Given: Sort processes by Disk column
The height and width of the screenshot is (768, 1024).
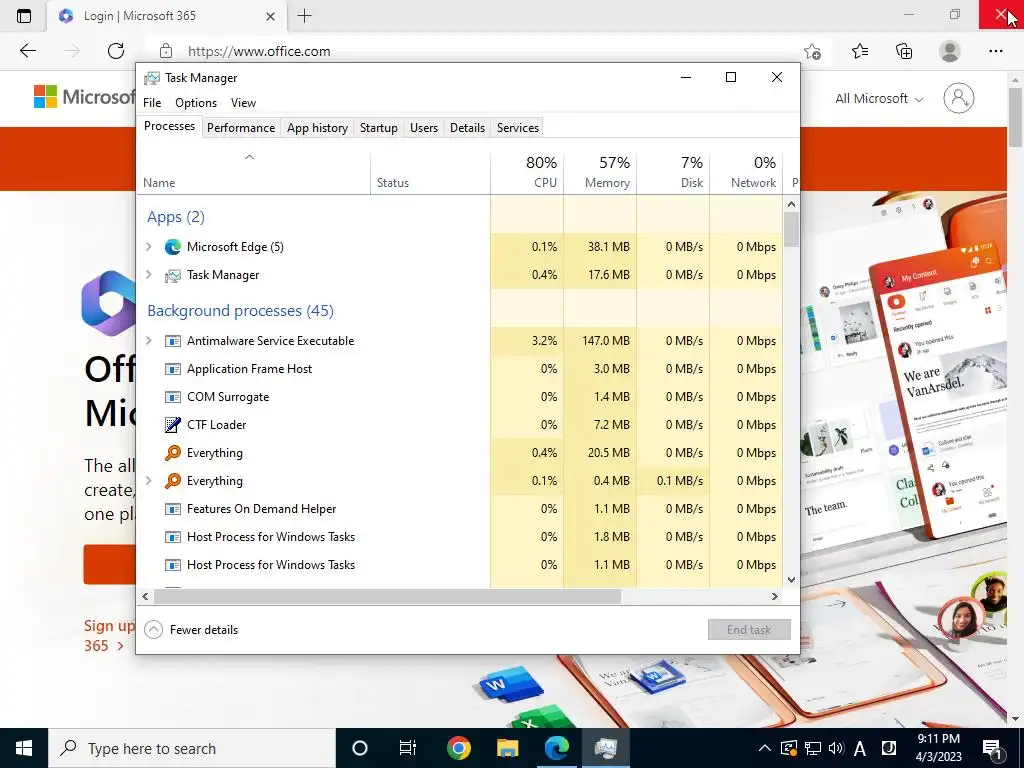Looking at the screenshot, I should tap(673, 172).
